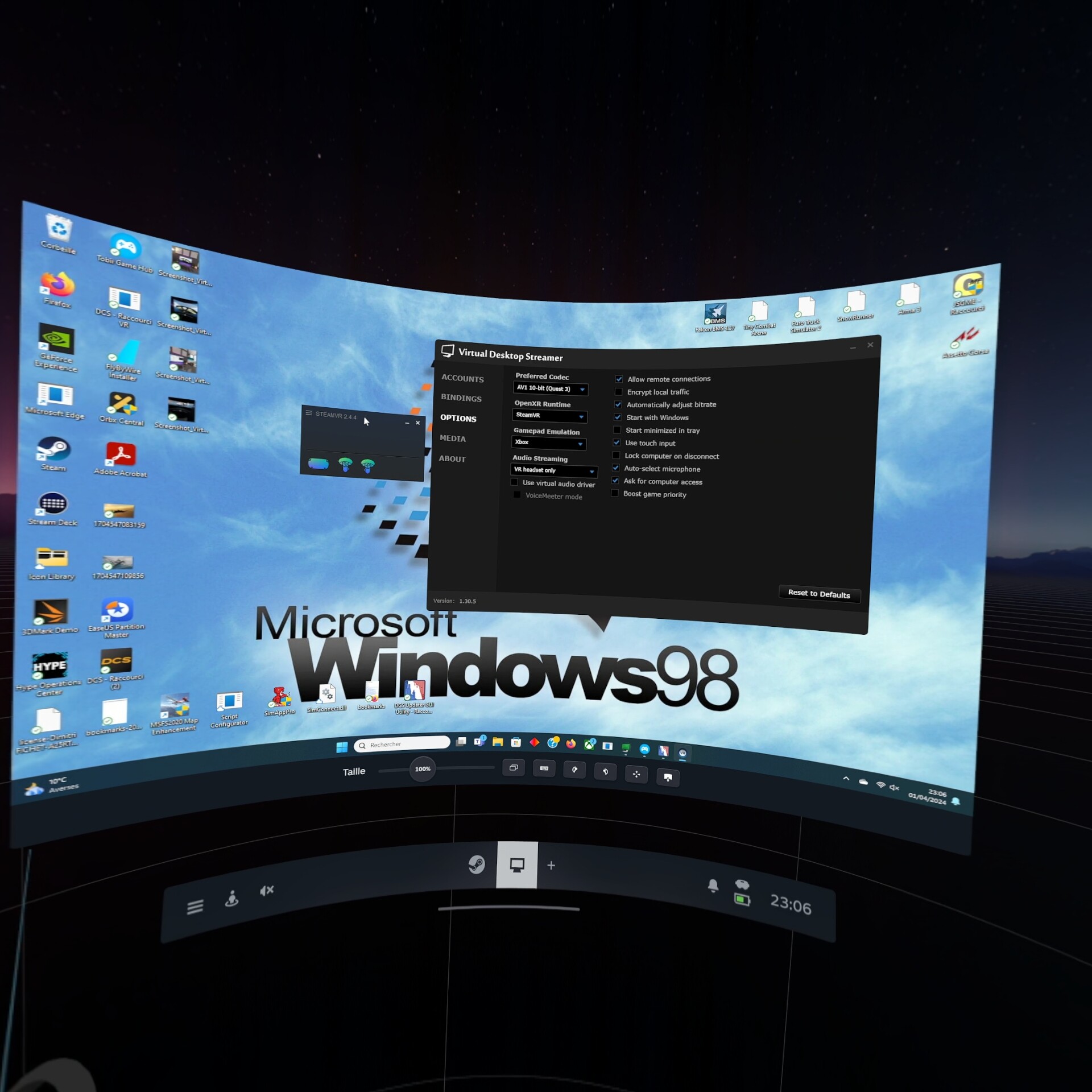Image resolution: width=1092 pixels, height=1092 pixels.
Task: Select Tobii Game Hub desktop icon
Action: click(125, 253)
